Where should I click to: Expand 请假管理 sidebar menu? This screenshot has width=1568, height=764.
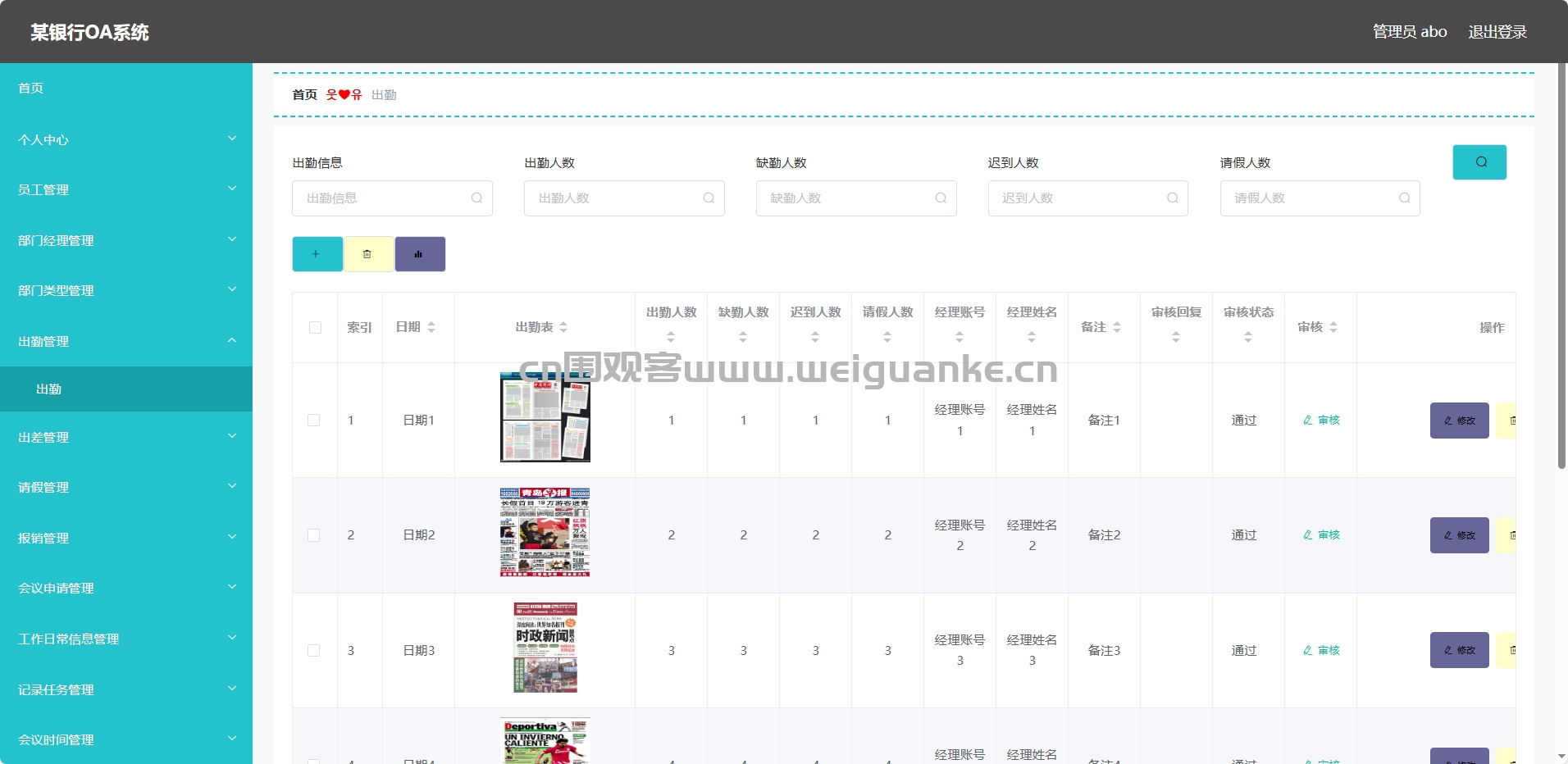(x=126, y=487)
